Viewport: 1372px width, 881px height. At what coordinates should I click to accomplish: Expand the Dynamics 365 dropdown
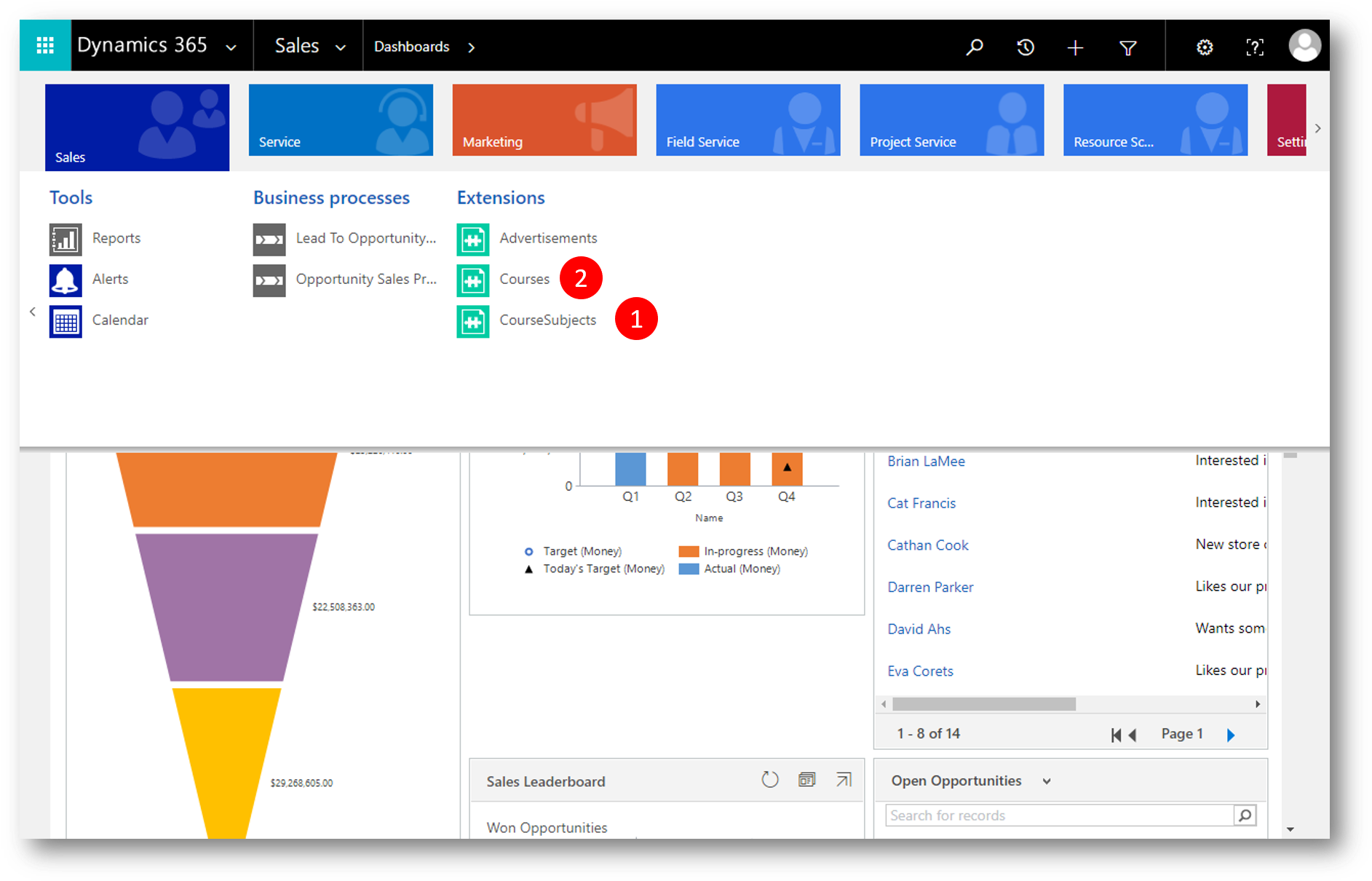(231, 48)
